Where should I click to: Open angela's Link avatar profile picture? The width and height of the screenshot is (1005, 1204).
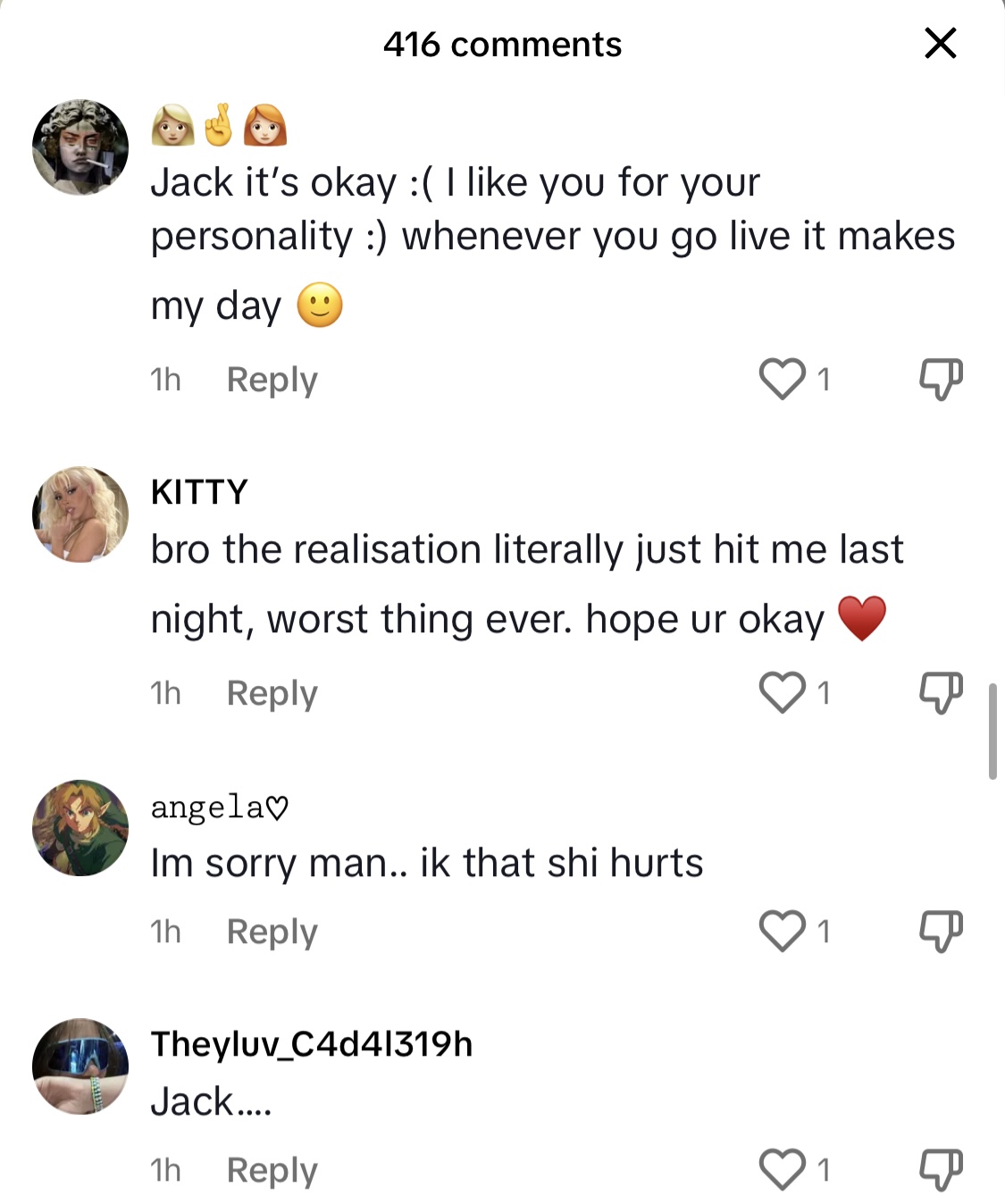[x=80, y=828]
